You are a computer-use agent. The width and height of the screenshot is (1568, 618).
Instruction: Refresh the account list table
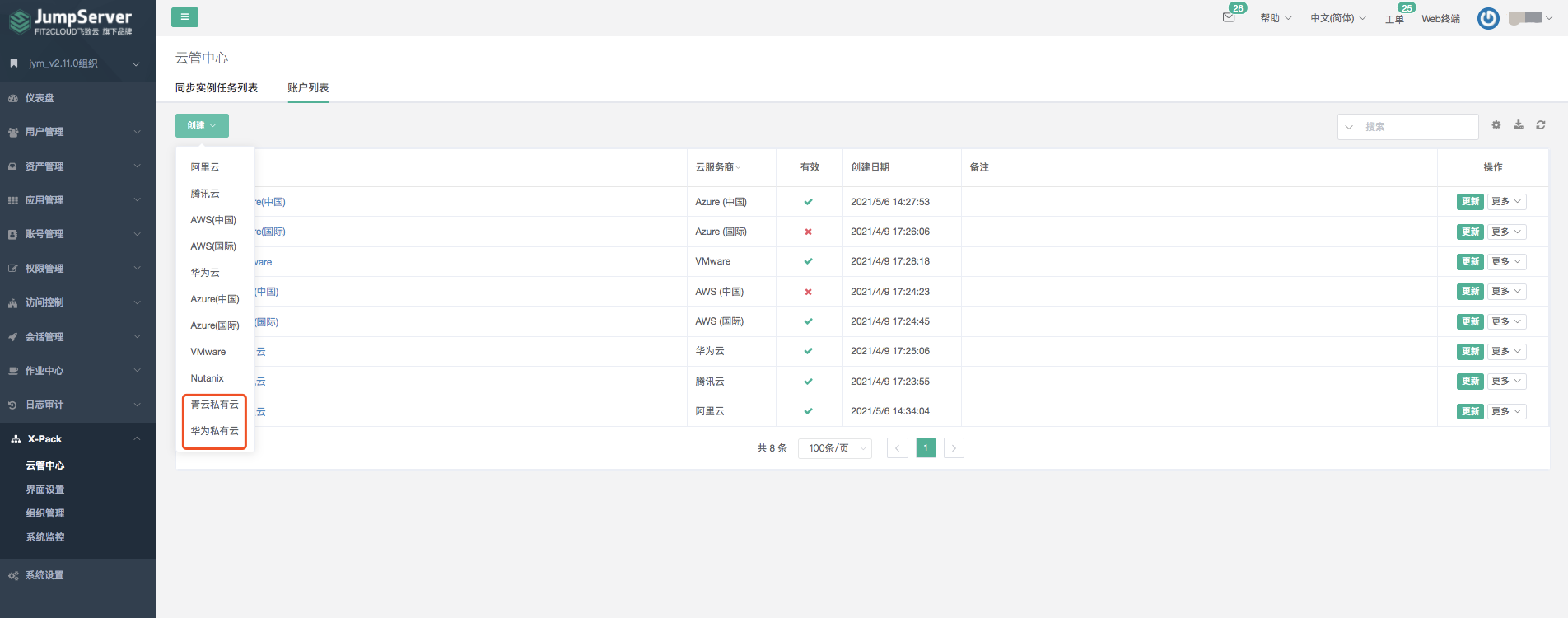click(x=1541, y=125)
